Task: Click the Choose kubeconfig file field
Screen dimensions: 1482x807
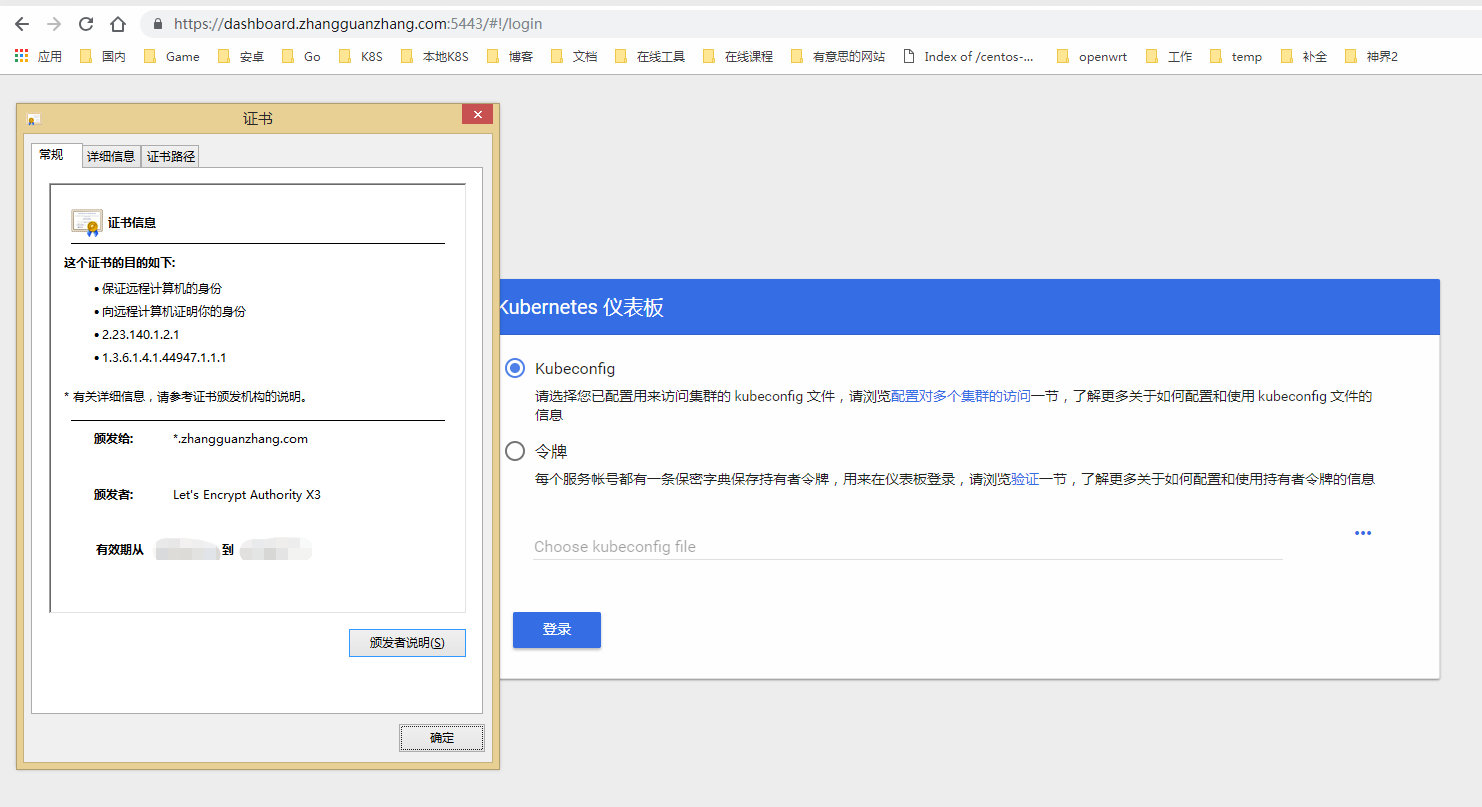Action: point(907,547)
